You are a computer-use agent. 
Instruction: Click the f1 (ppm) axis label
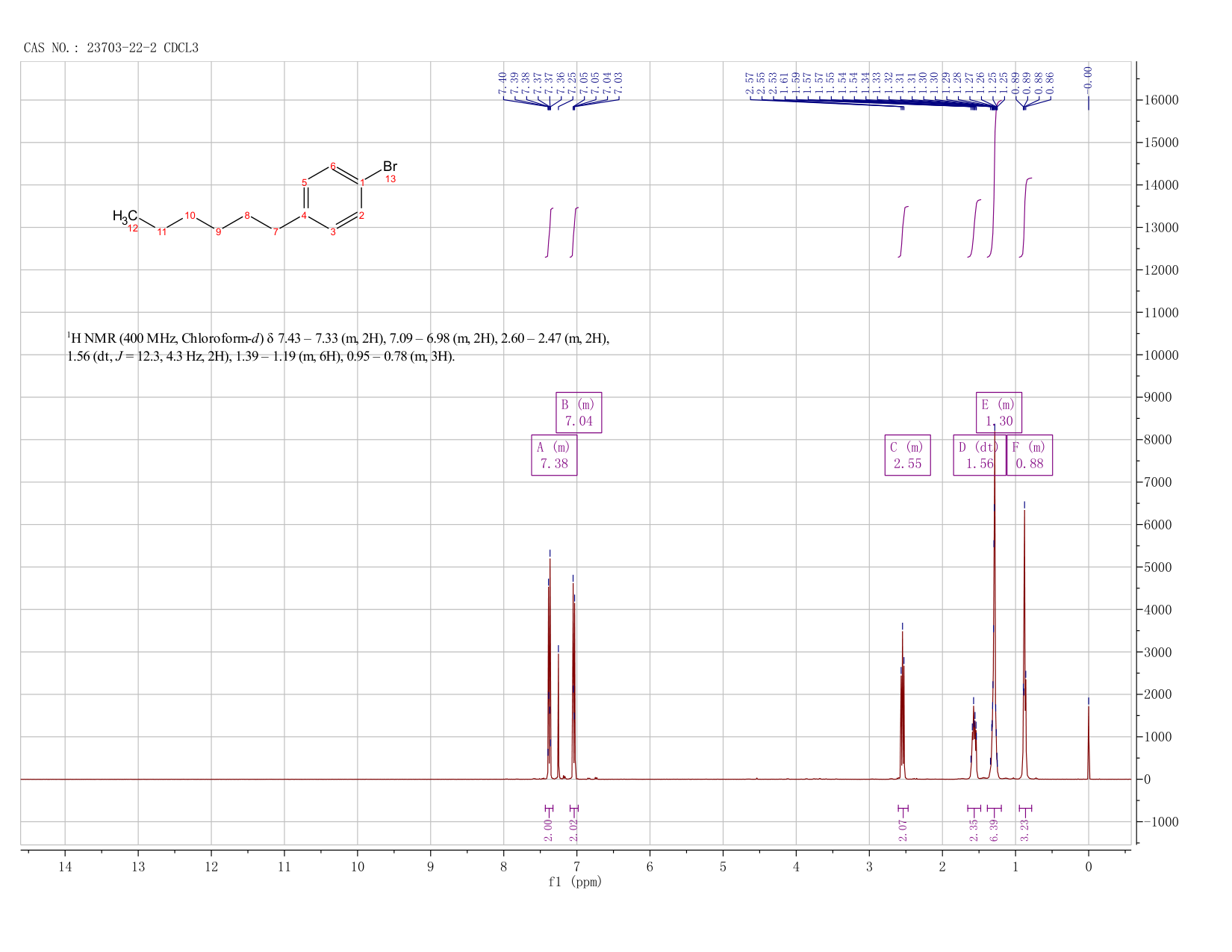point(575,882)
